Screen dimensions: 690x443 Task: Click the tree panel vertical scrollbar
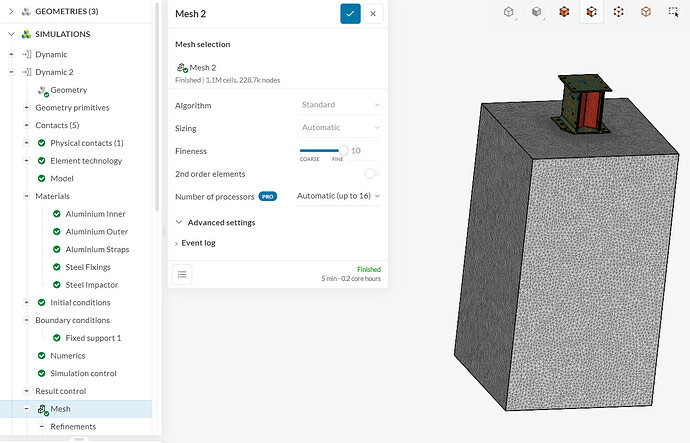(157, 108)
